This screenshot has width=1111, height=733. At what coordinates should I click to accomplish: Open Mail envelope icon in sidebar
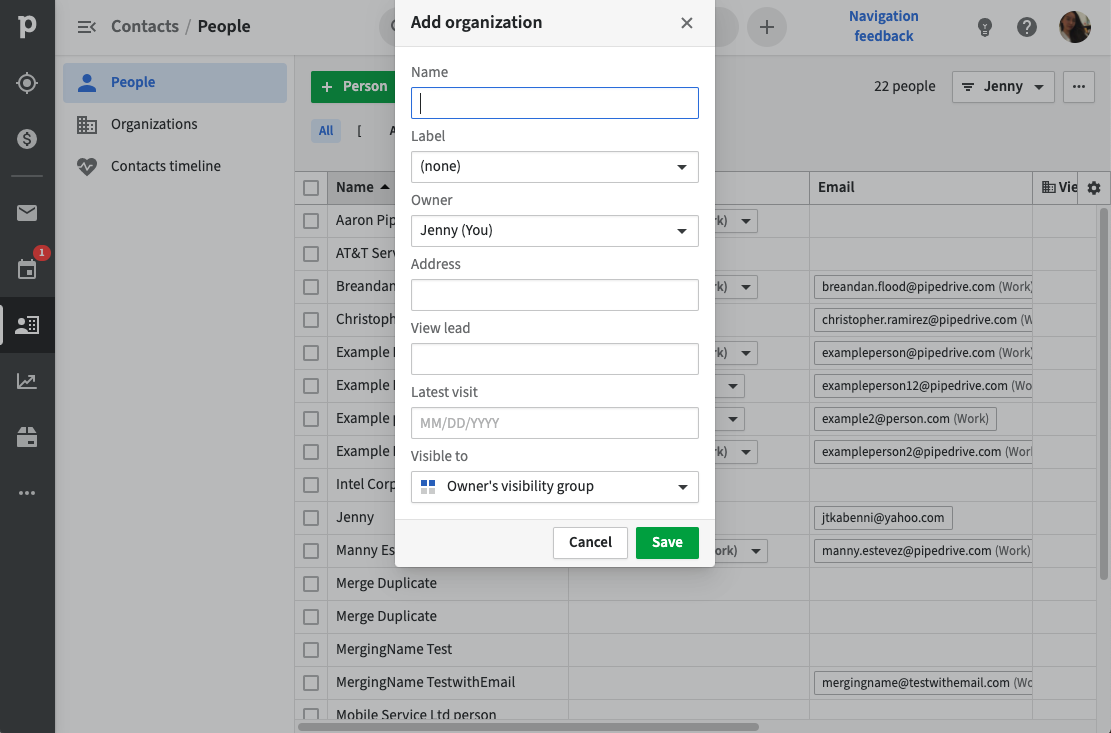(27, 213)
